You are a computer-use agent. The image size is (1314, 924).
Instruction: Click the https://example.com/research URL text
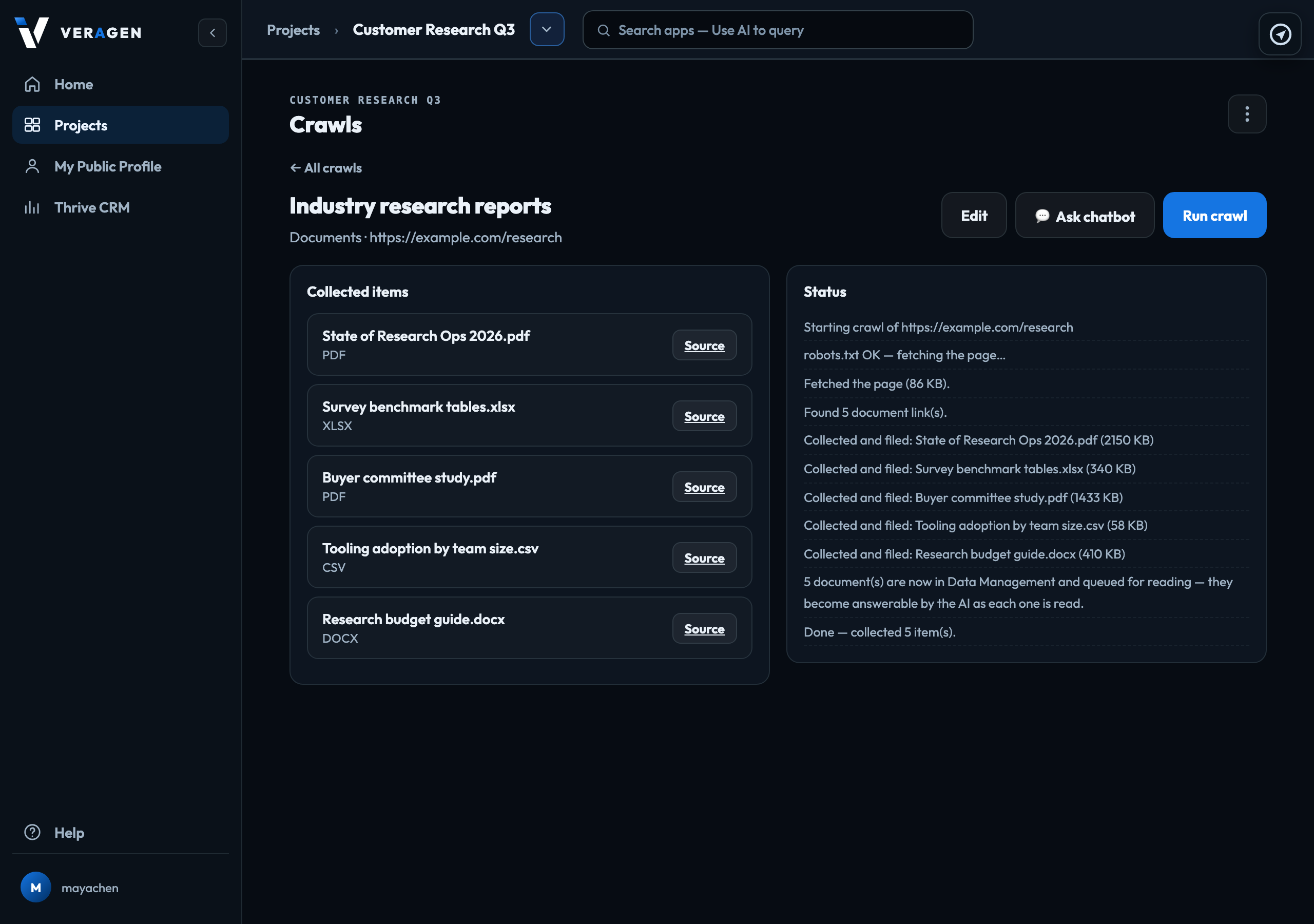465,238
